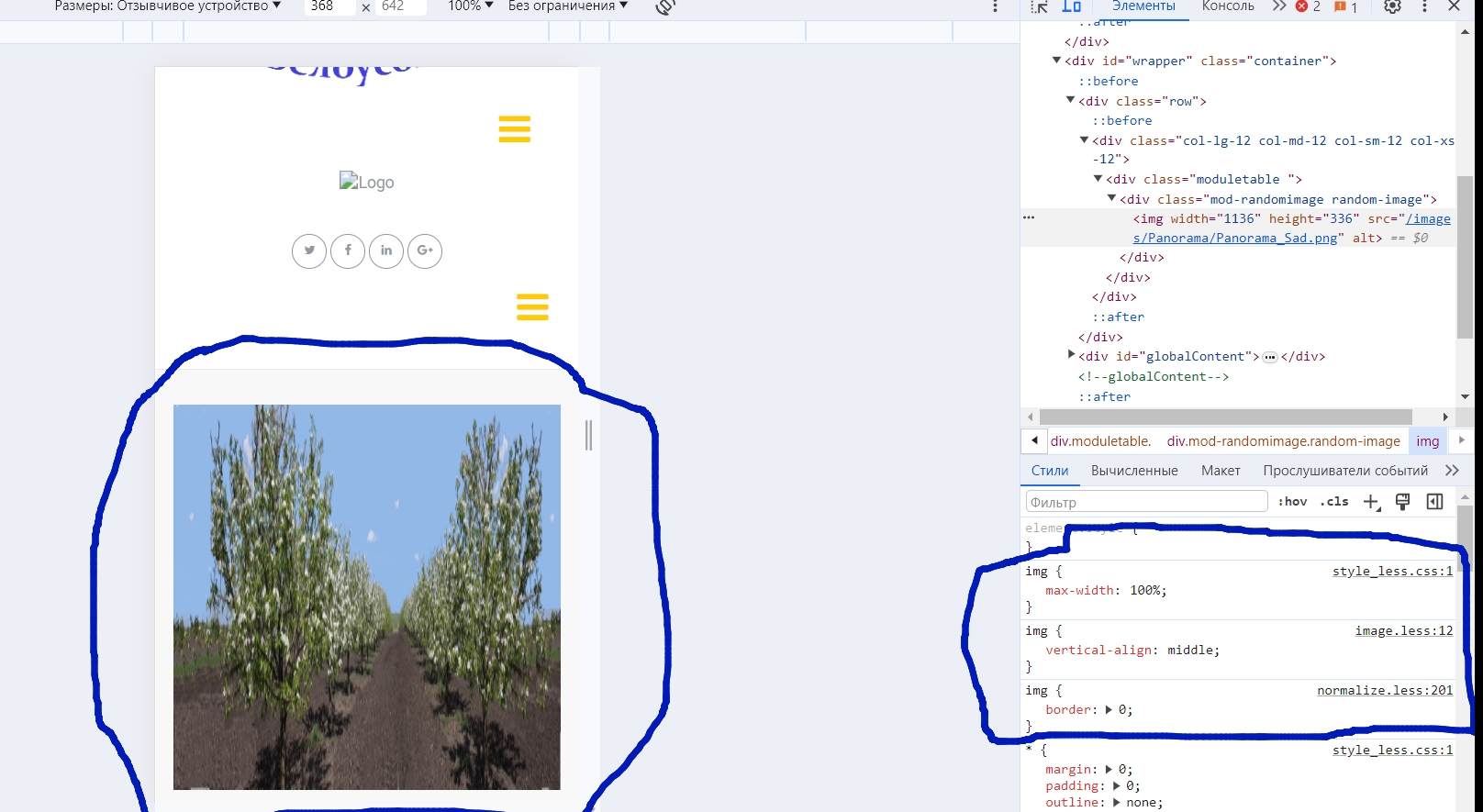Toggle the :hov element state panel

click(1292, 502)
